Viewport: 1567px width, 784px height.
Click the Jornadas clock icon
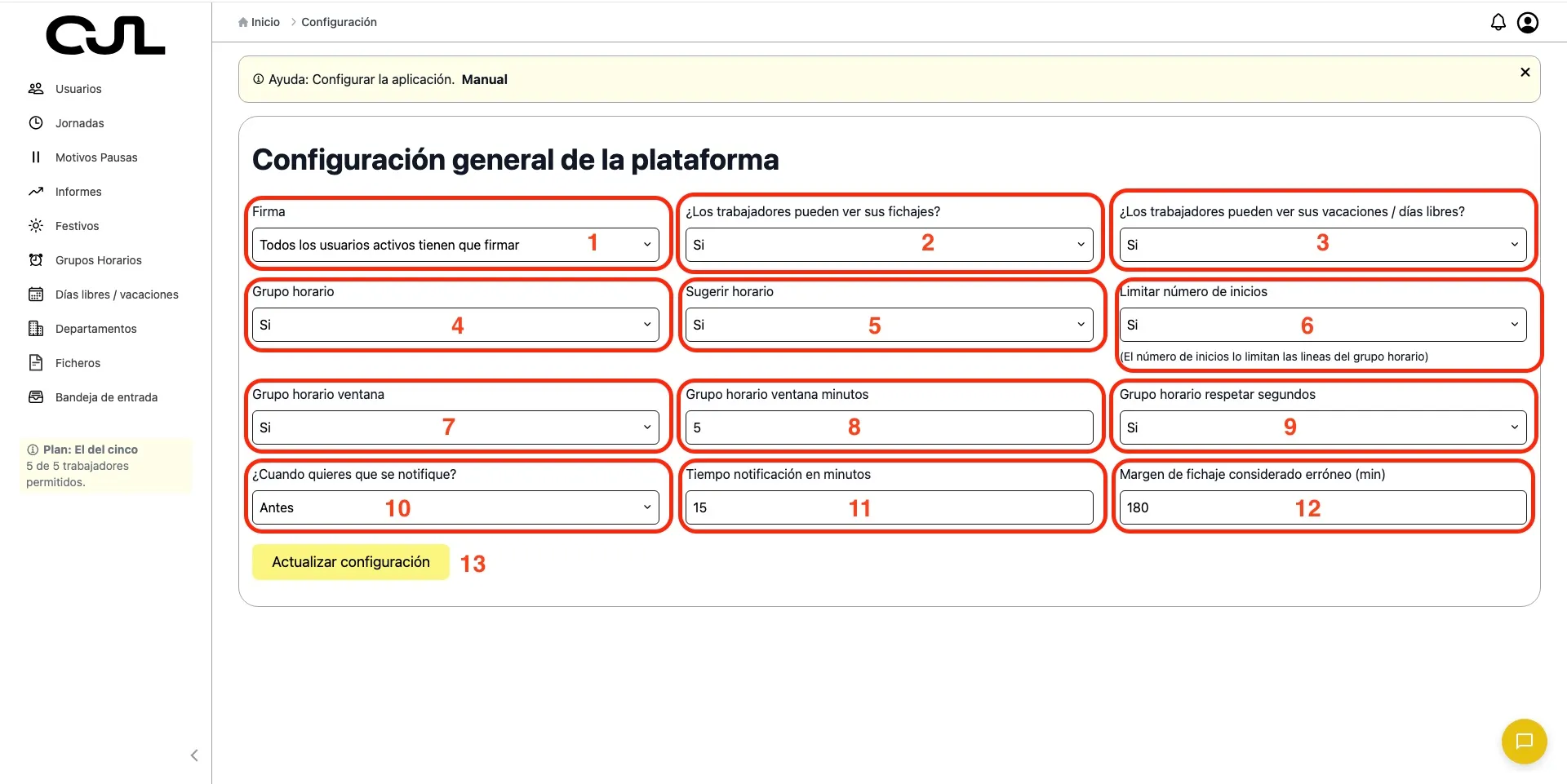[36, 123]
